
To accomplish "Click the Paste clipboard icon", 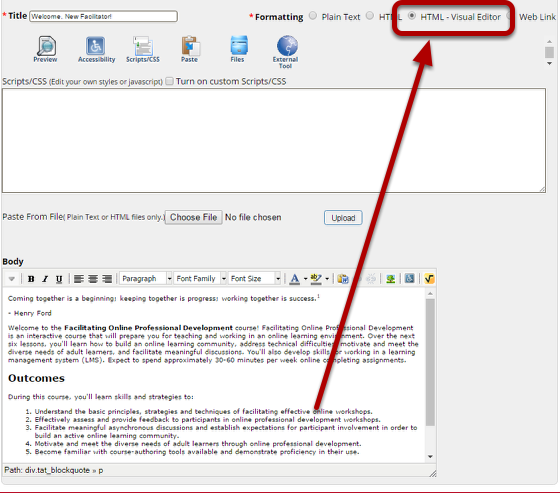I will 189,49.
